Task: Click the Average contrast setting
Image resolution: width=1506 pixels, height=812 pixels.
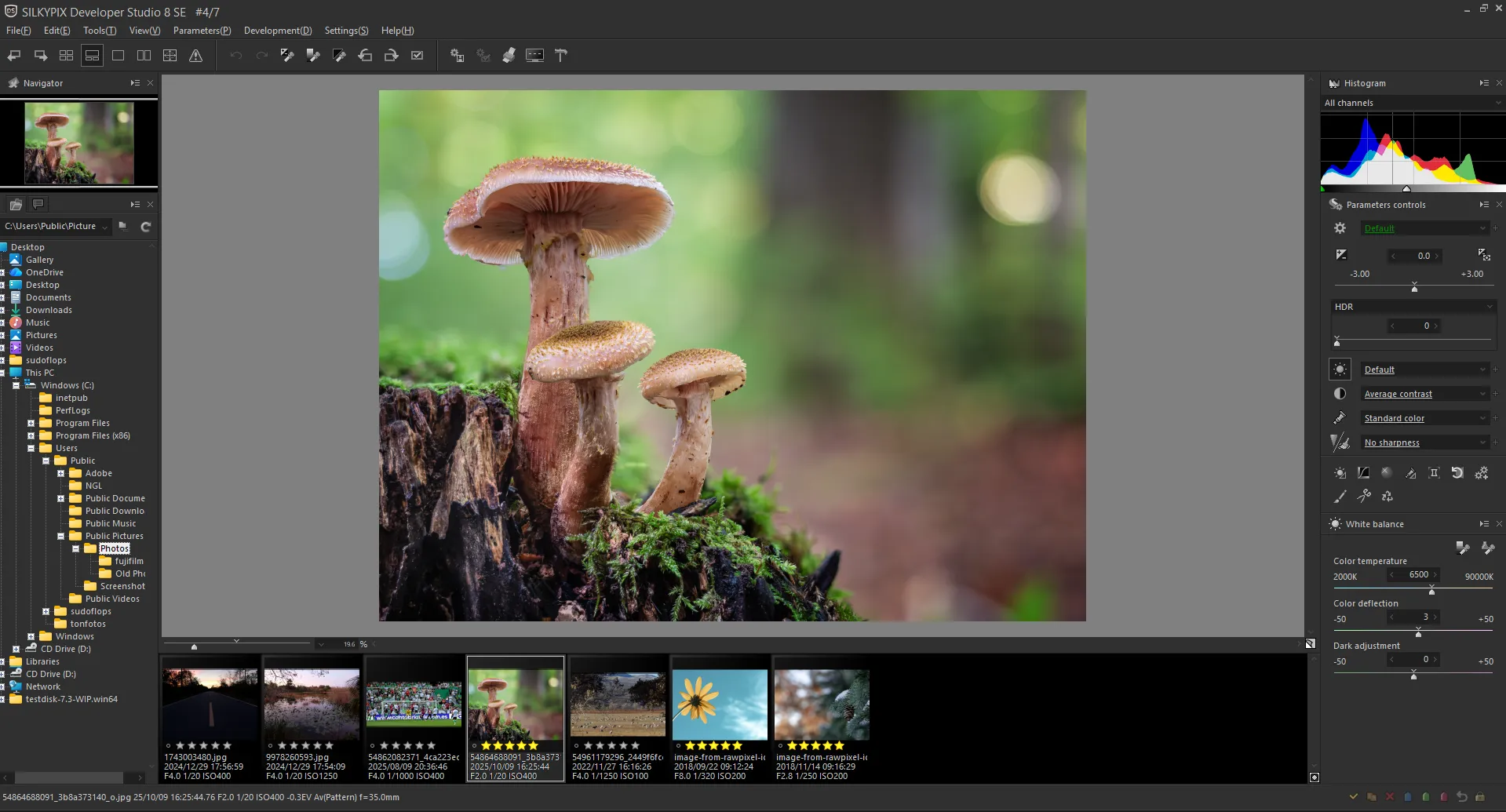Action: [x=1398, y=393]
